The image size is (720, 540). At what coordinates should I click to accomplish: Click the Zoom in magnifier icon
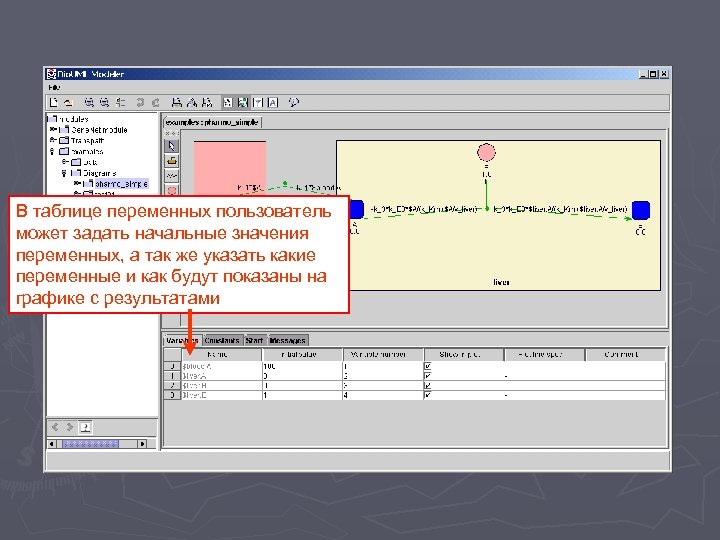[90, 102]
